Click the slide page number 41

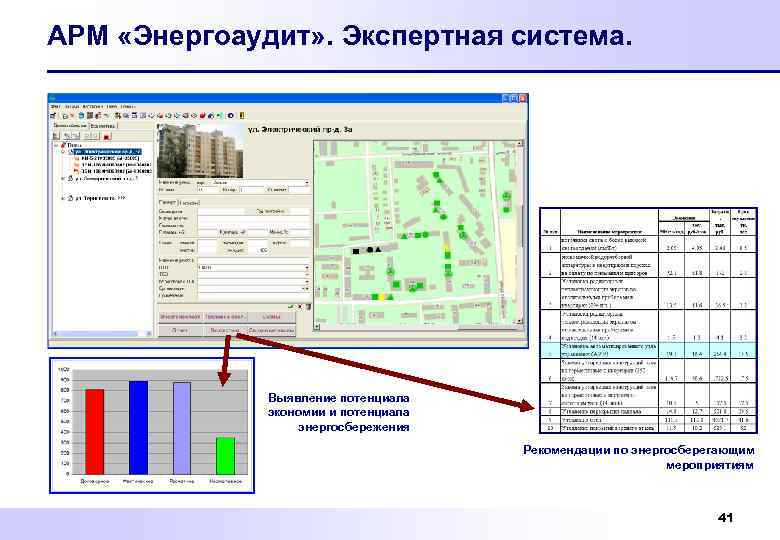click(725, 518)
